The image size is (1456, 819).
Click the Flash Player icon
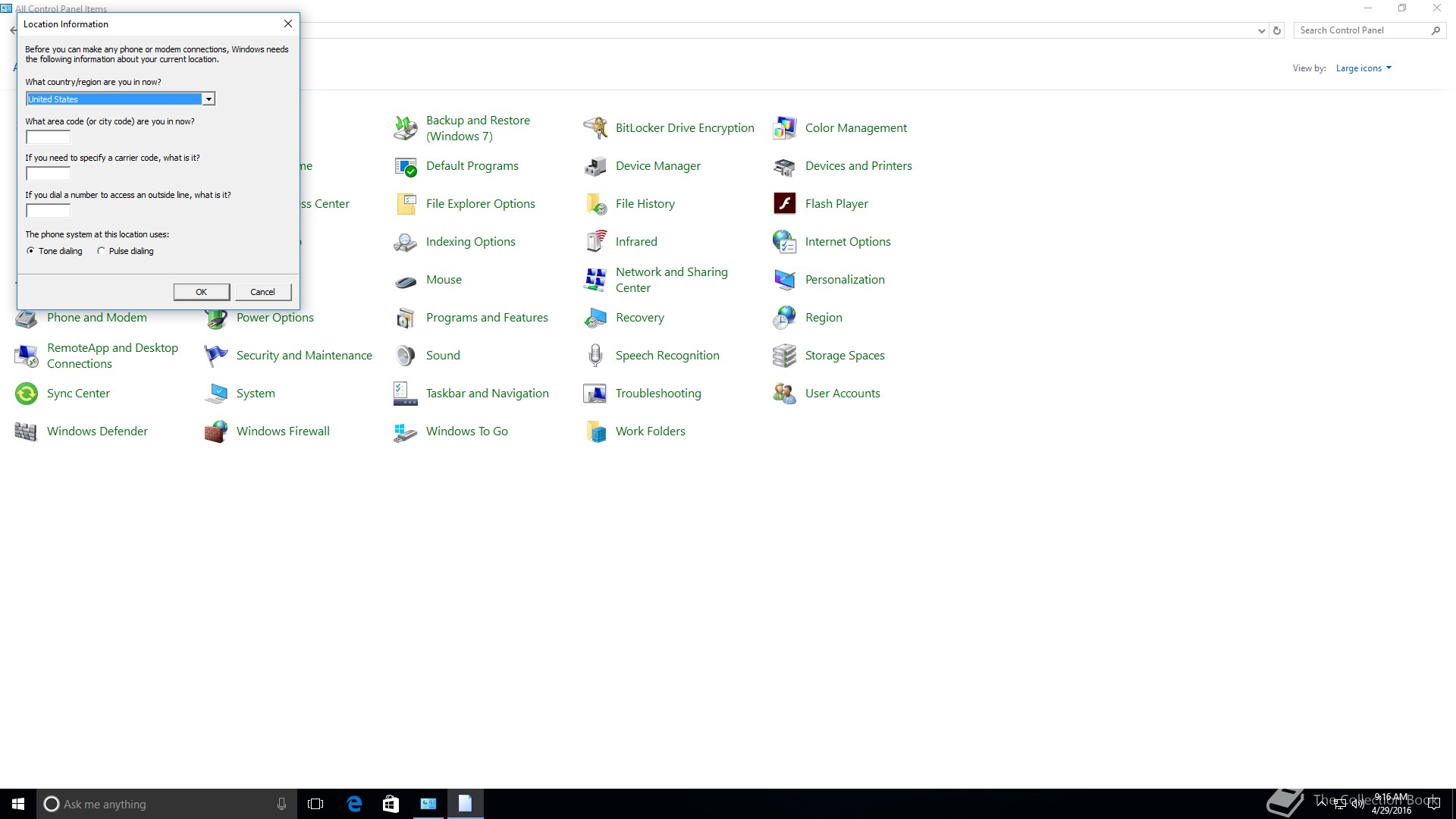(784, 204)
